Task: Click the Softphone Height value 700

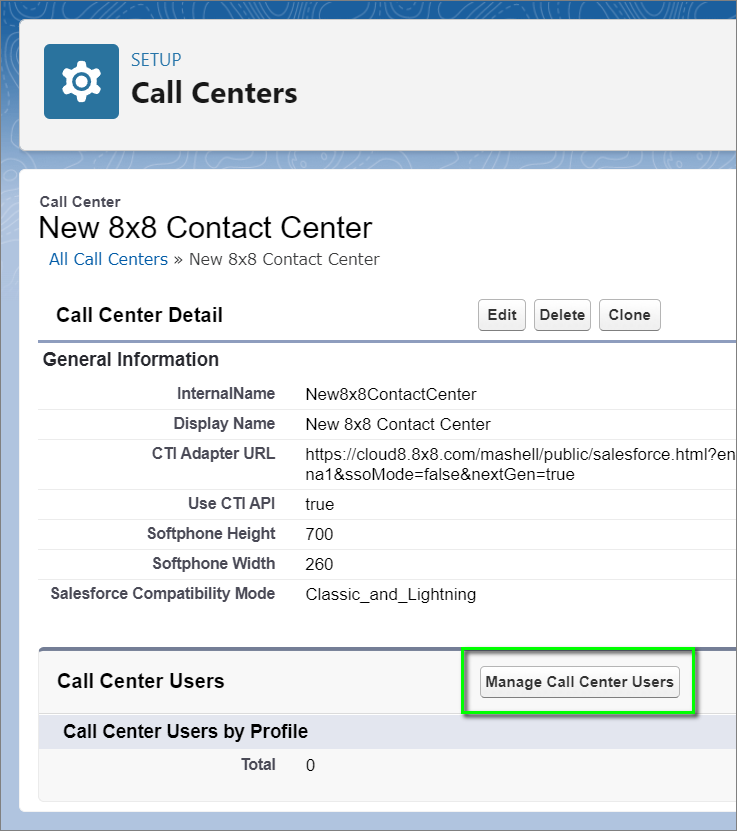Action: (319, 534)
